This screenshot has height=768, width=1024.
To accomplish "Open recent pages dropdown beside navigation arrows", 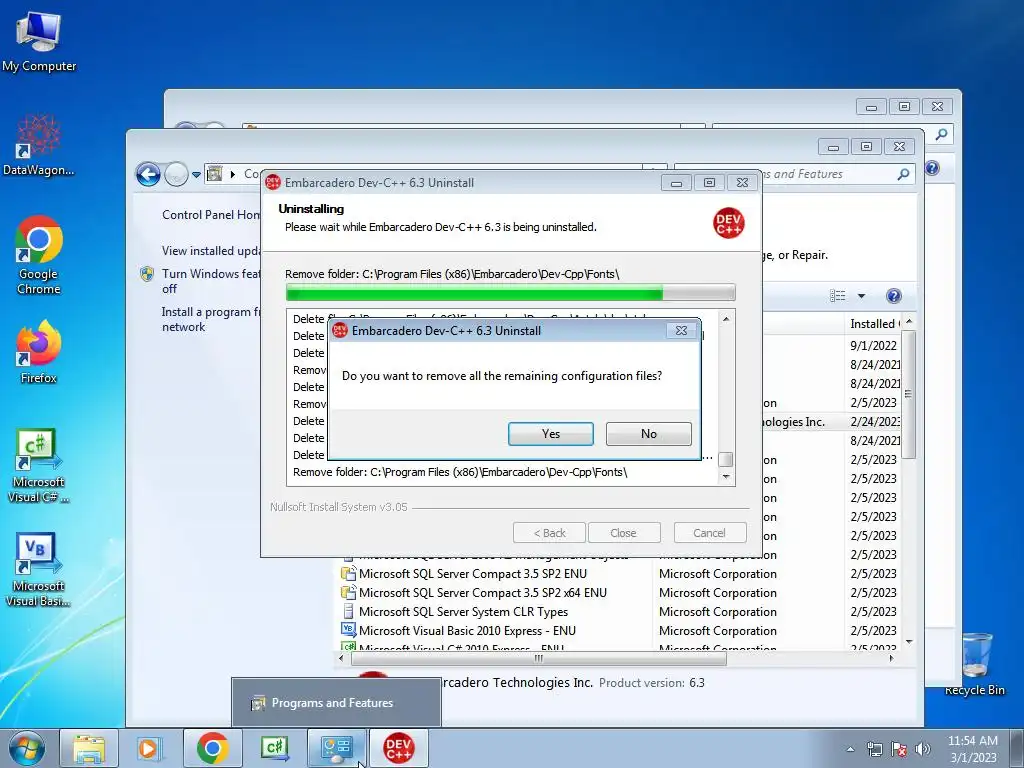I will click(x=197, y=174).
